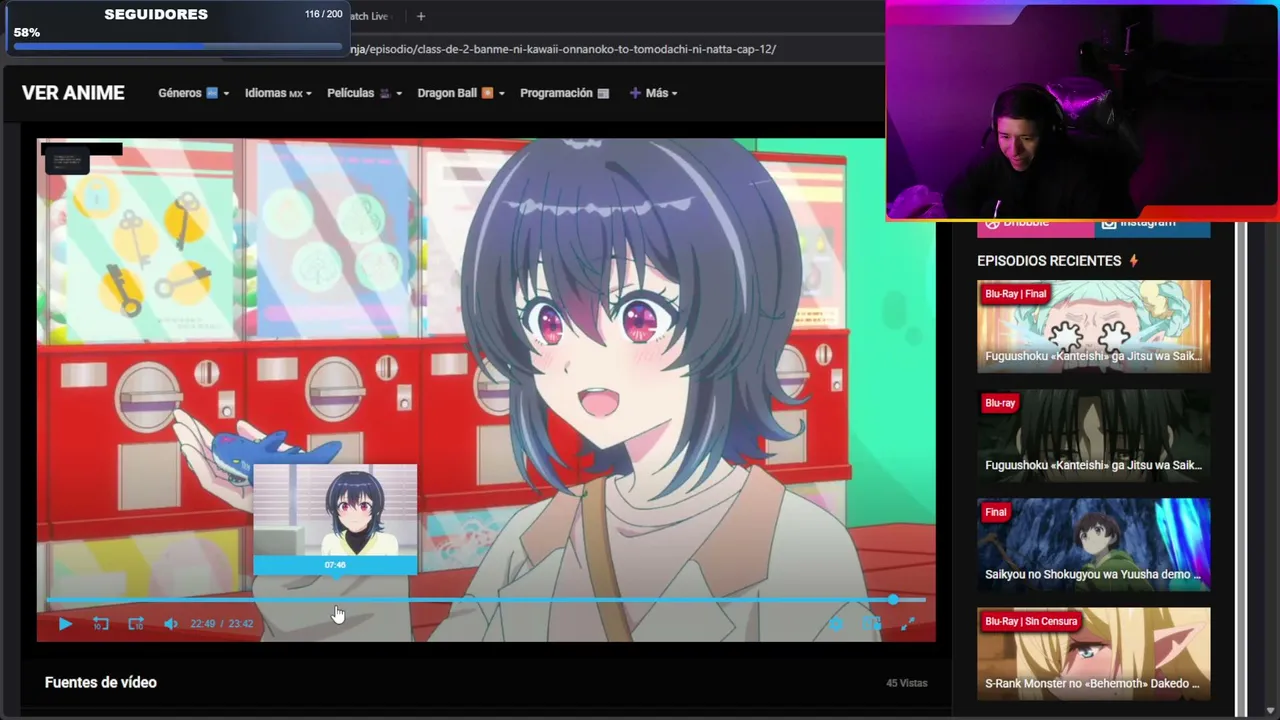The width and height of the screenshot is (1280, 720).
Task: Click the 23:42 total duration text
Action: (241, 624)
